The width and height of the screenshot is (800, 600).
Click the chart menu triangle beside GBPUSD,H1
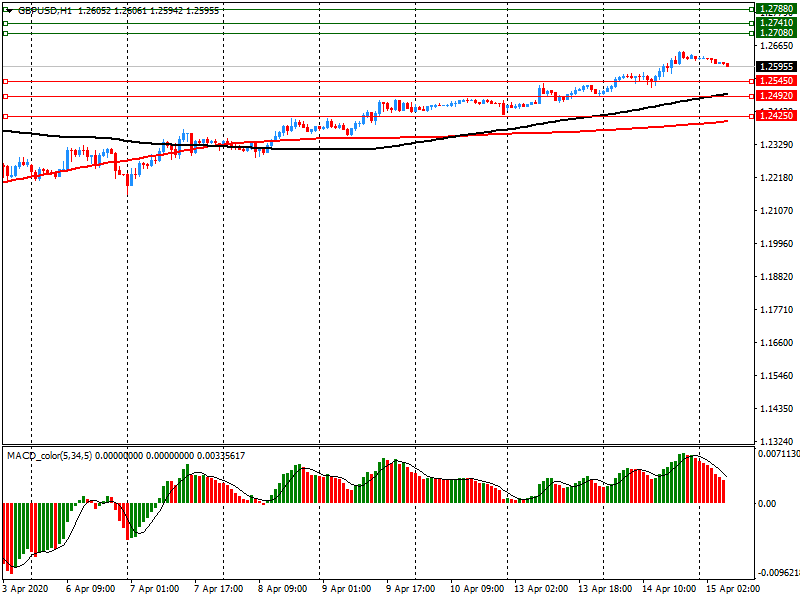pyautogui.click(x=8, y=9)
